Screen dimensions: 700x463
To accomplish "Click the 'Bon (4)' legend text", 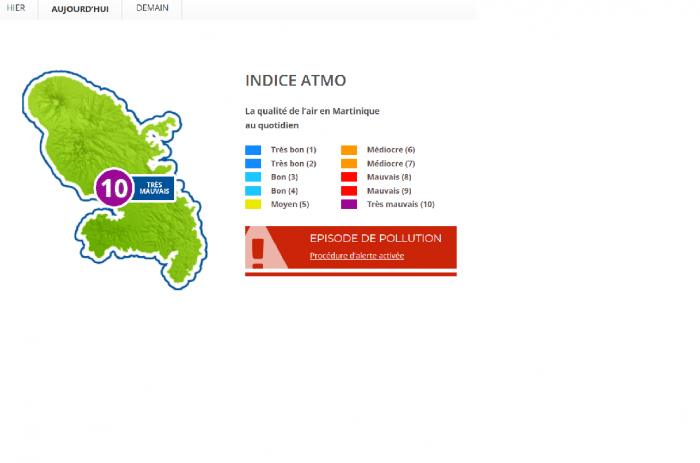I will coord(284,191).
